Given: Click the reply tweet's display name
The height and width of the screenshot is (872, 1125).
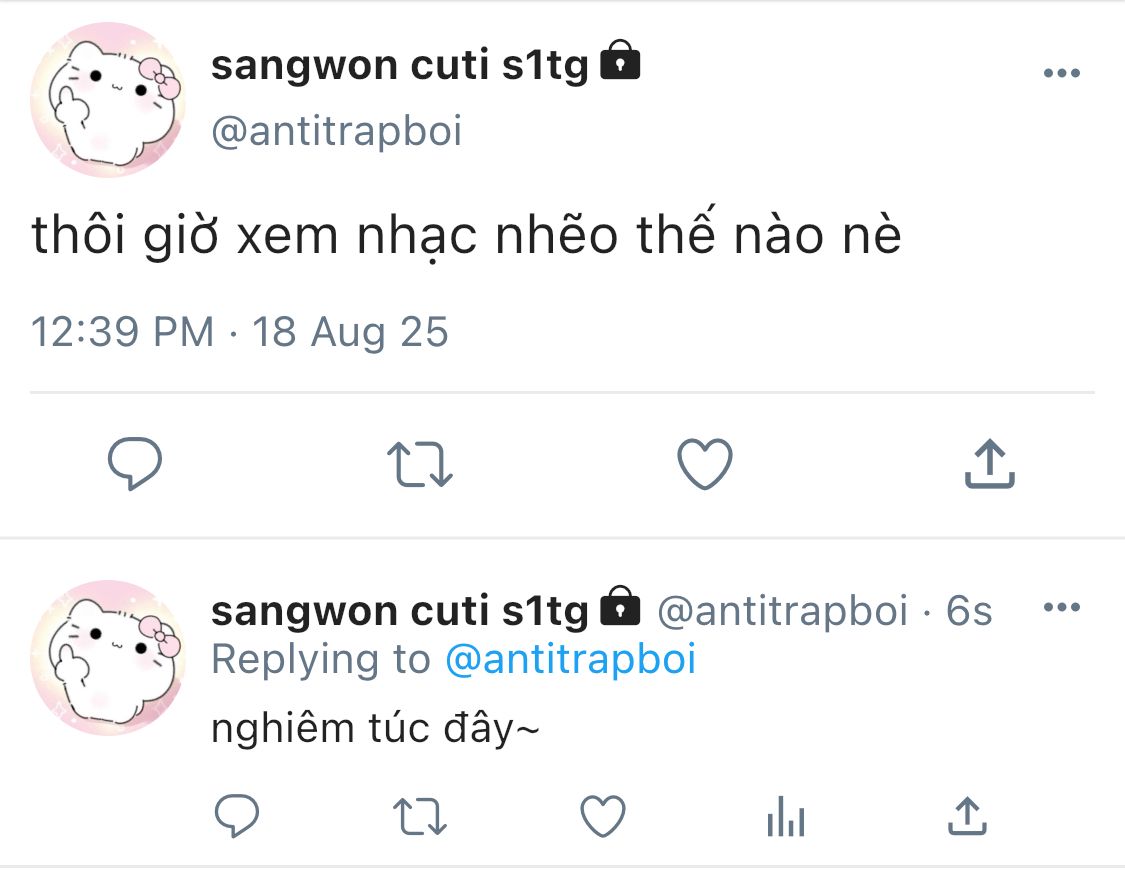Looking at the screenshot, I should coord(400,611).
